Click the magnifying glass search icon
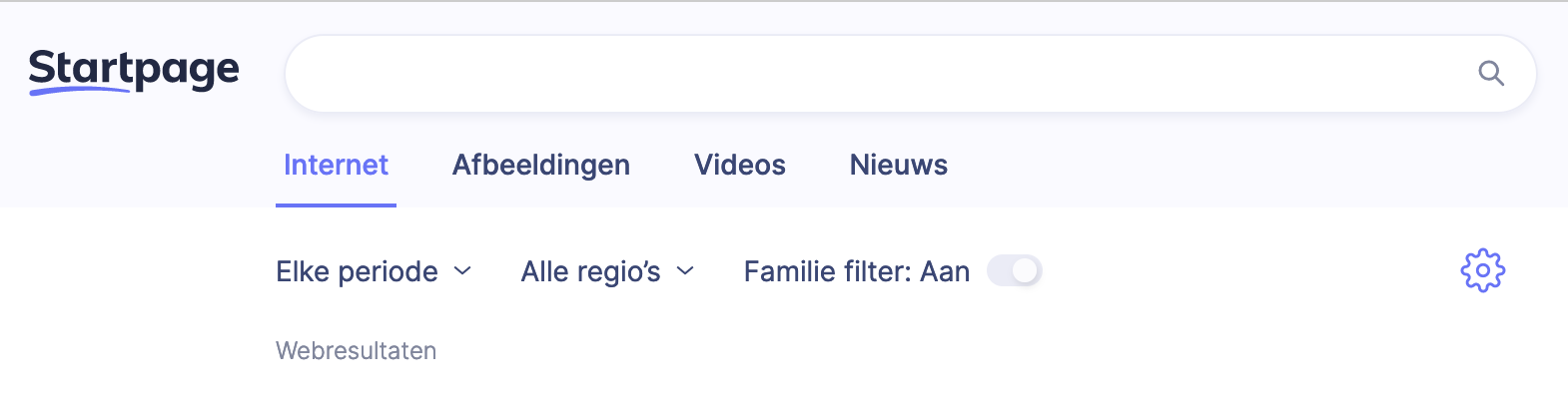The image size is (1568, 409). coord(1490,73)
